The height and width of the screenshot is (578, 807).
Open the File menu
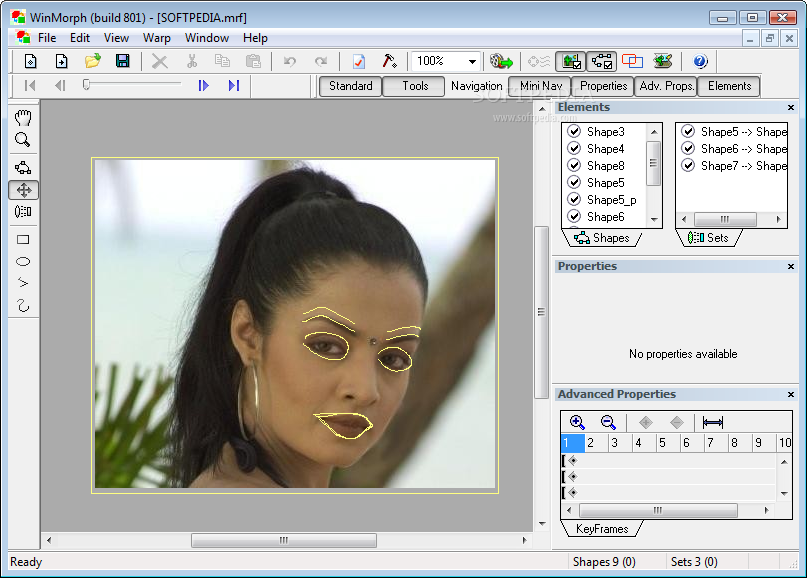click(47, 38)
